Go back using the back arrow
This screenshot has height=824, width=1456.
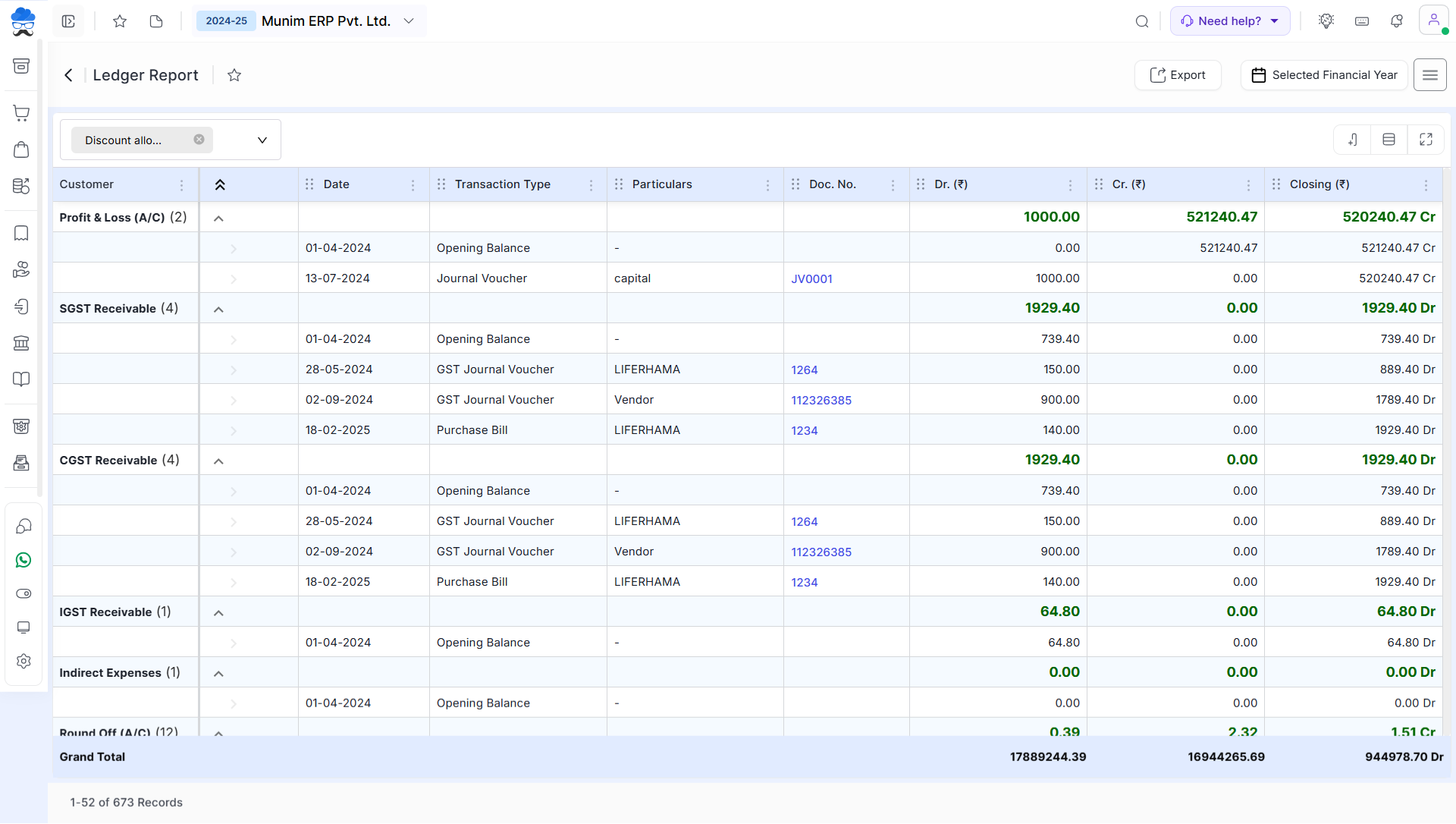coord(69,75)
